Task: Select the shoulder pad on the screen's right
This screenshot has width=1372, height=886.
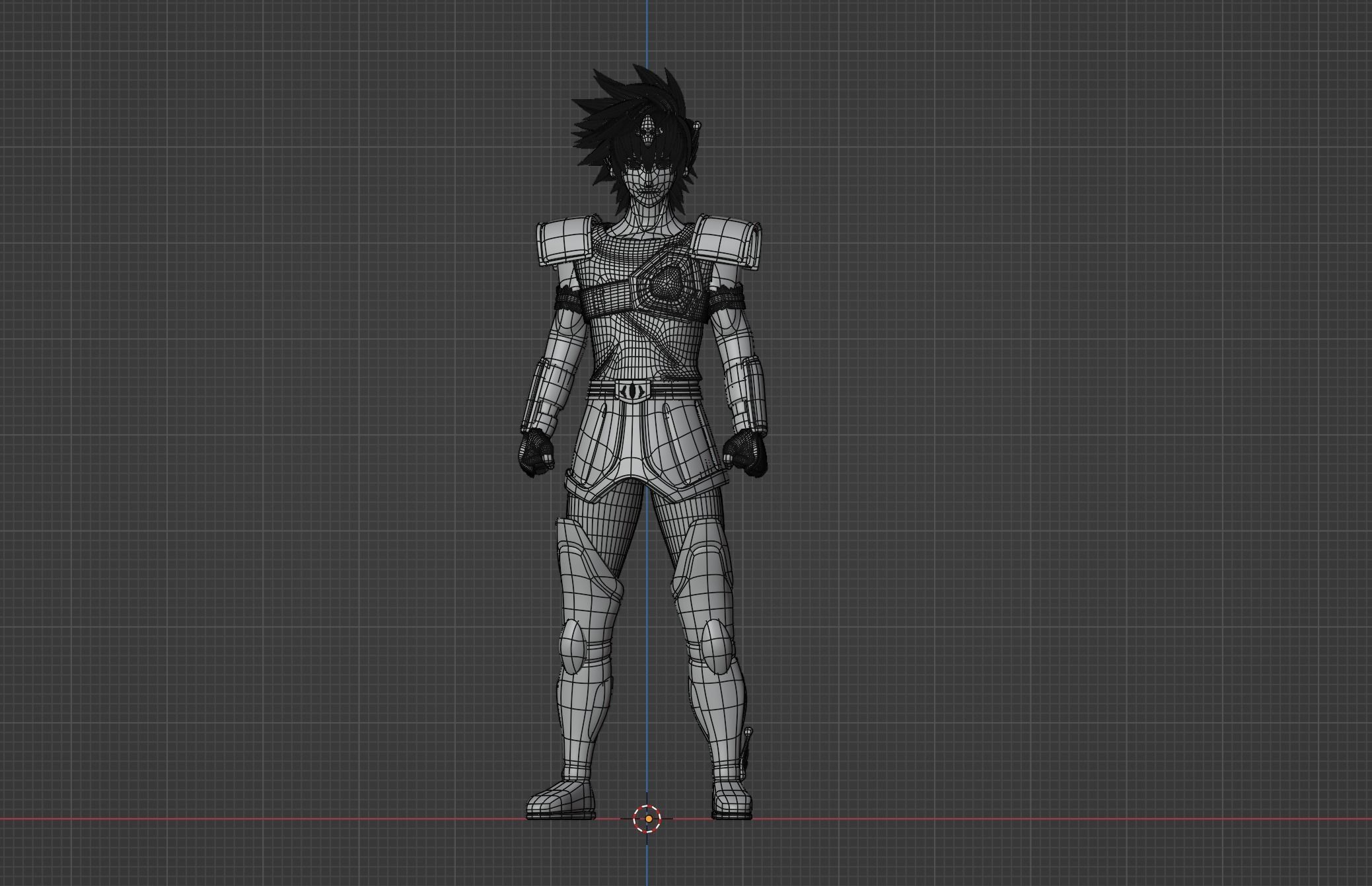Action: [727, 242]
